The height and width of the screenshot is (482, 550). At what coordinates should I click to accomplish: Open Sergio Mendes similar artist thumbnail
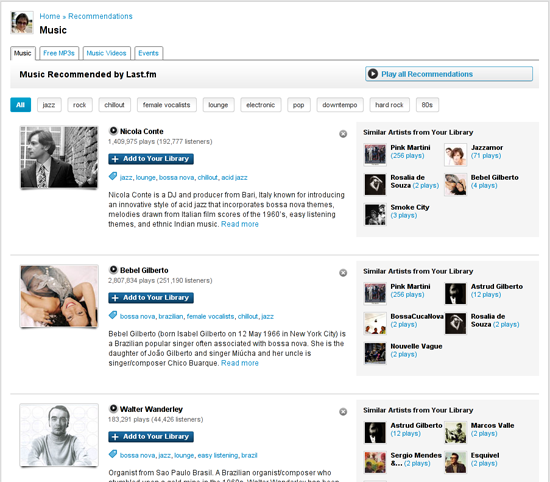(375, 462)
